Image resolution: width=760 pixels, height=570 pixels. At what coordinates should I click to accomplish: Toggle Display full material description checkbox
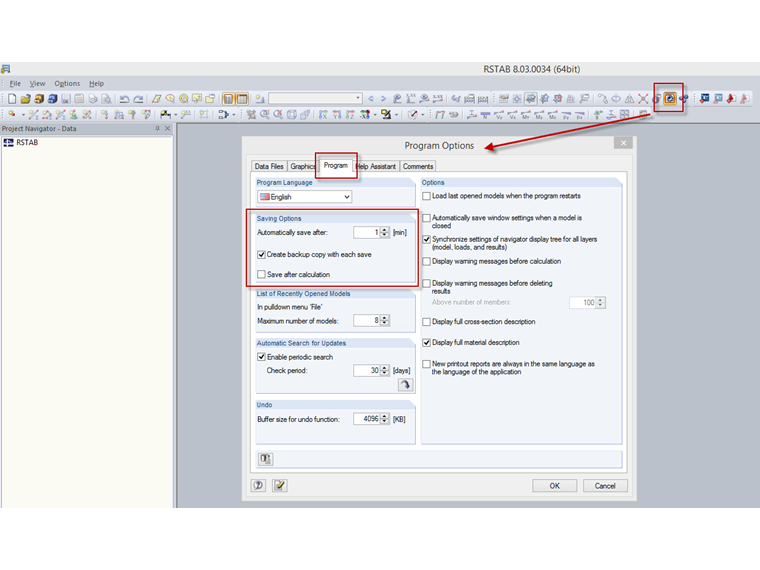(427, 343)
